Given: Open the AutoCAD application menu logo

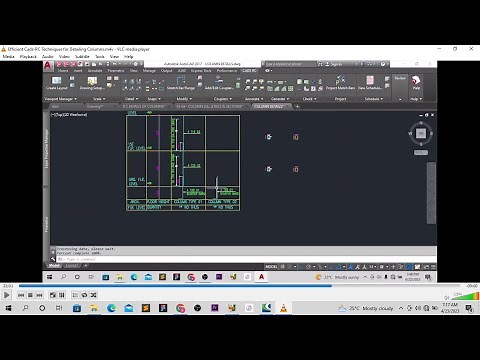Looking at the screenshot, I should pos(48,66).
